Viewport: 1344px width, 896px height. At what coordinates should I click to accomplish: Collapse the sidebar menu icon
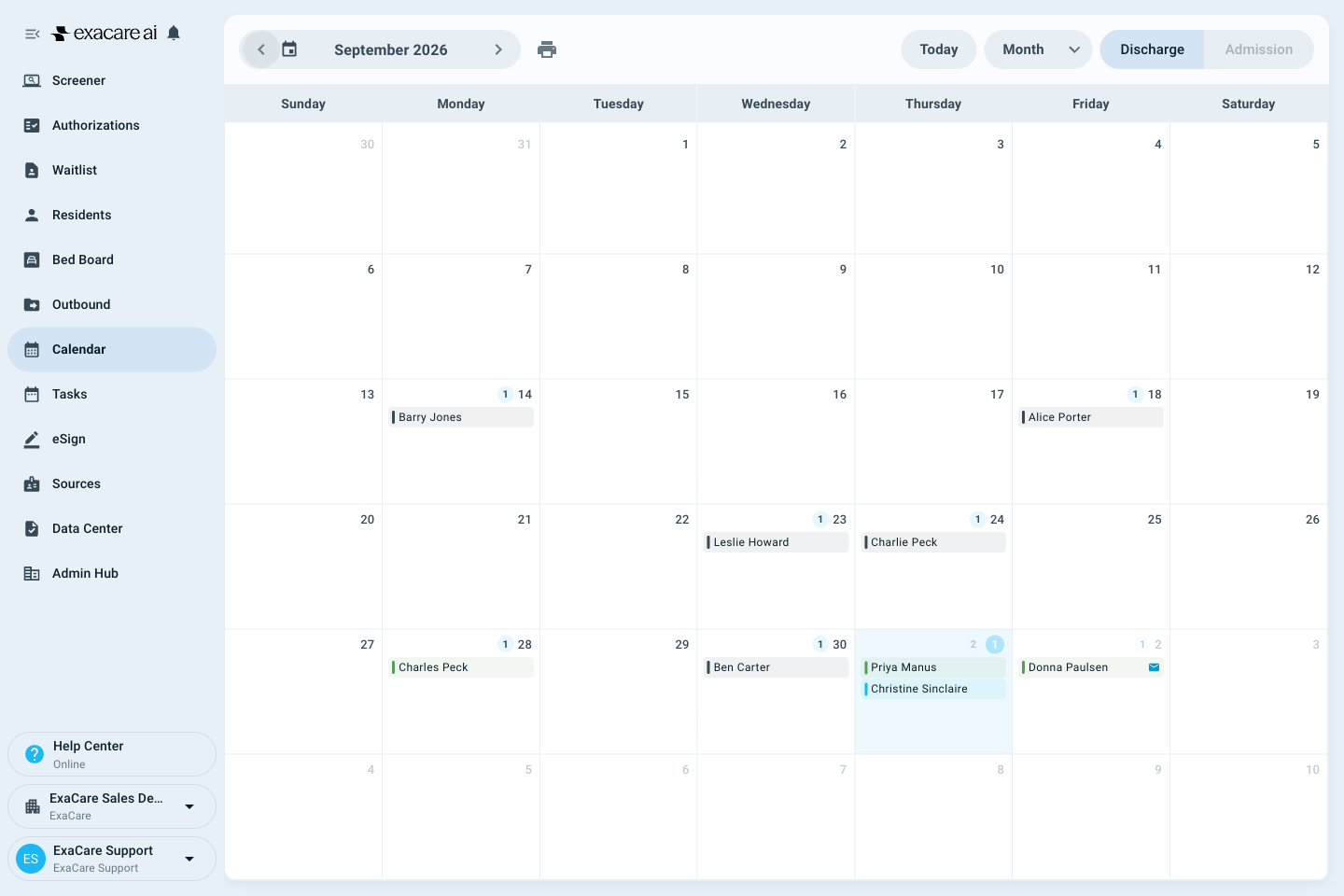tap(32, 34)
